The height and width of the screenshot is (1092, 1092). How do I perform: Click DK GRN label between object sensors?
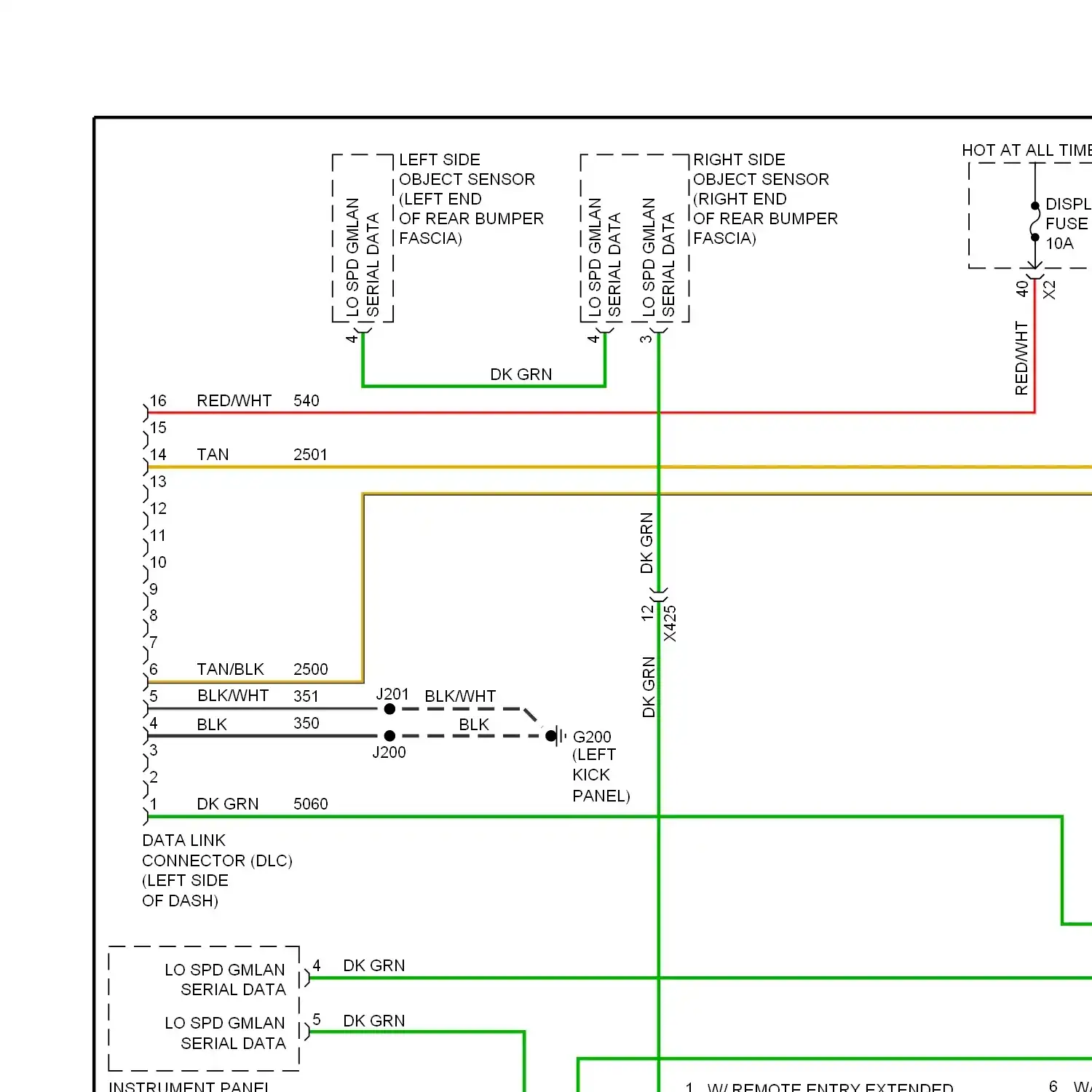coord(521,375)
